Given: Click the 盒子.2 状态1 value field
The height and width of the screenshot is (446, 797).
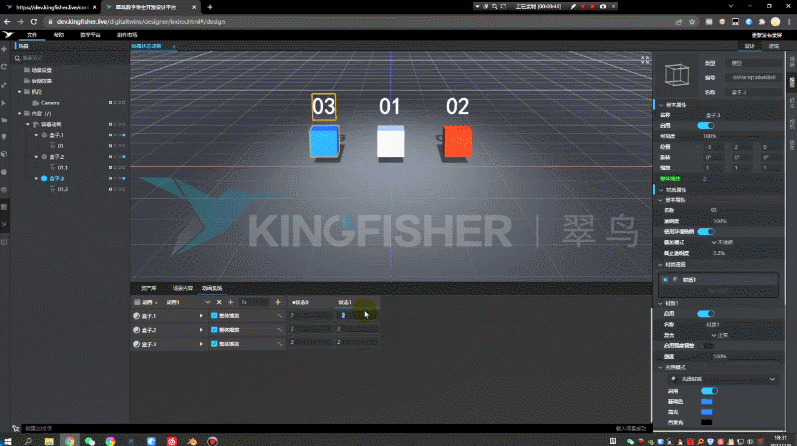Looking at the screenshot, I should 357,330.
